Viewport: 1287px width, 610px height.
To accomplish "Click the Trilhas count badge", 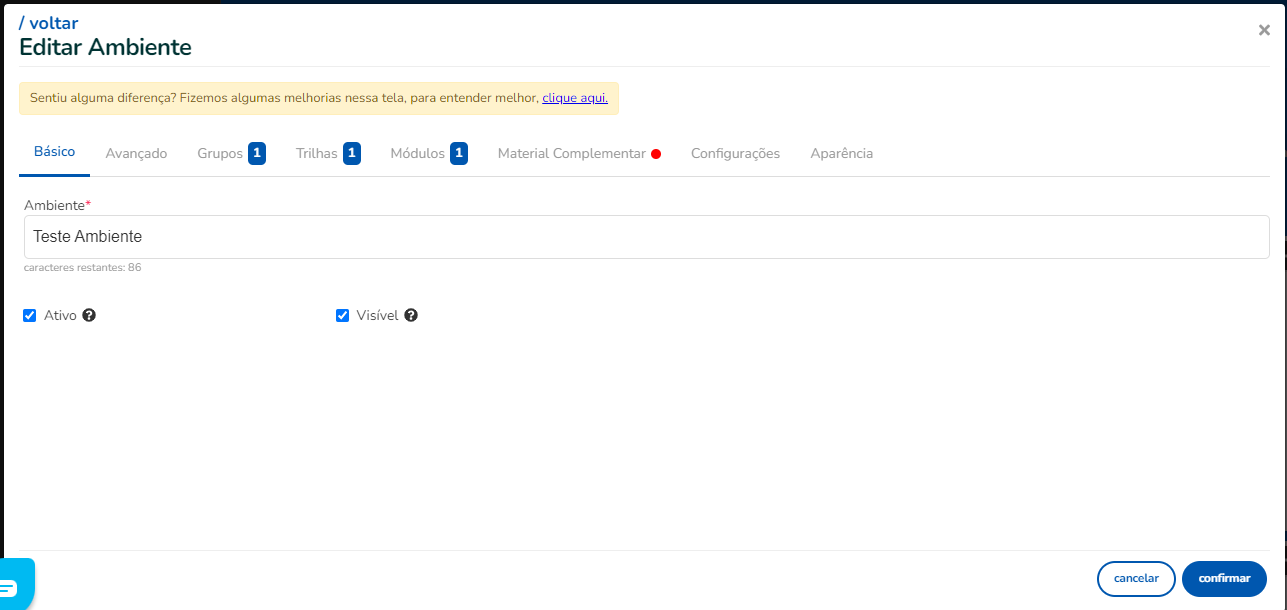I will (x=352, y=153).
